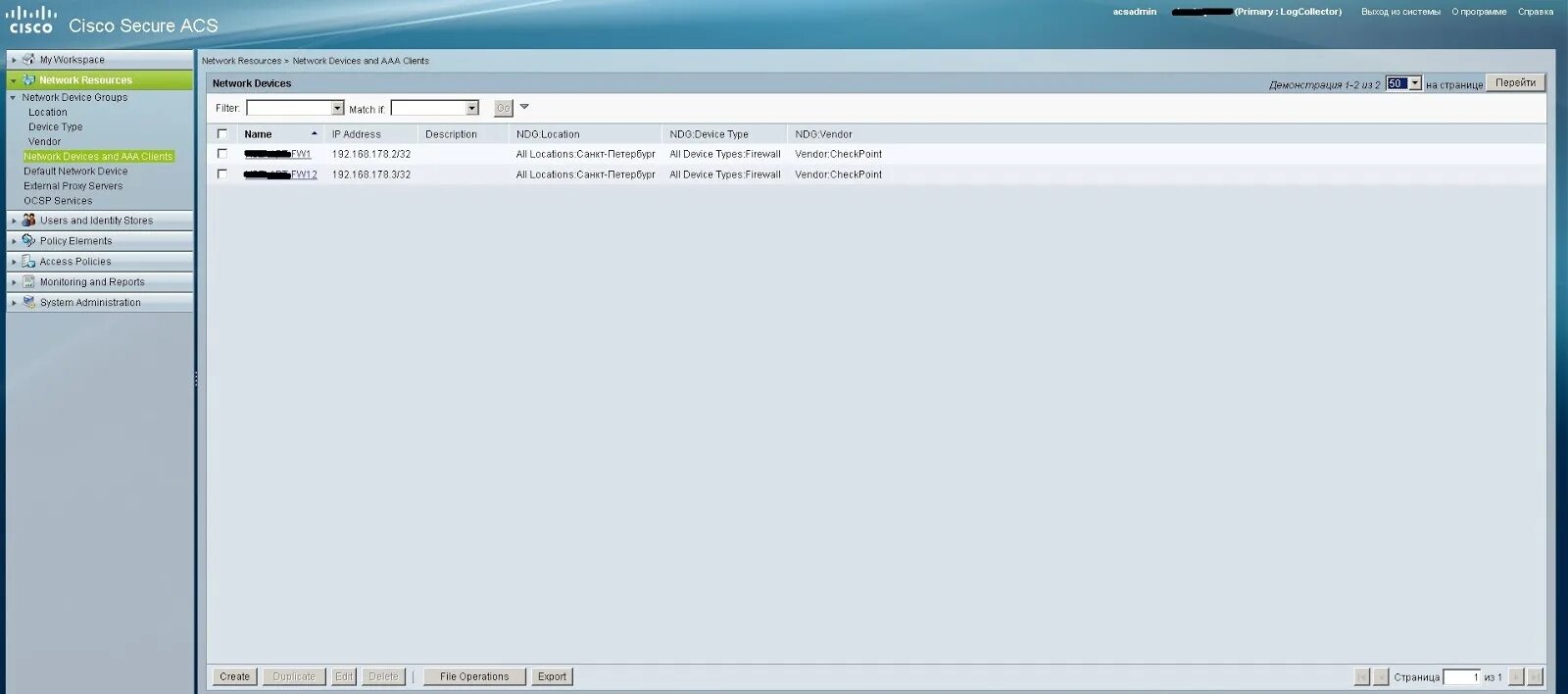Click the Network Resources icon
The image size is (1568, 694).
click(x=28, y=80)
